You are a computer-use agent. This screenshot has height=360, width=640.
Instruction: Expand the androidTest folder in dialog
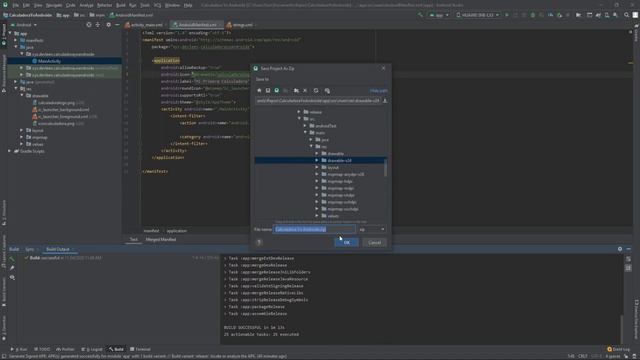(x=305, y=126)
